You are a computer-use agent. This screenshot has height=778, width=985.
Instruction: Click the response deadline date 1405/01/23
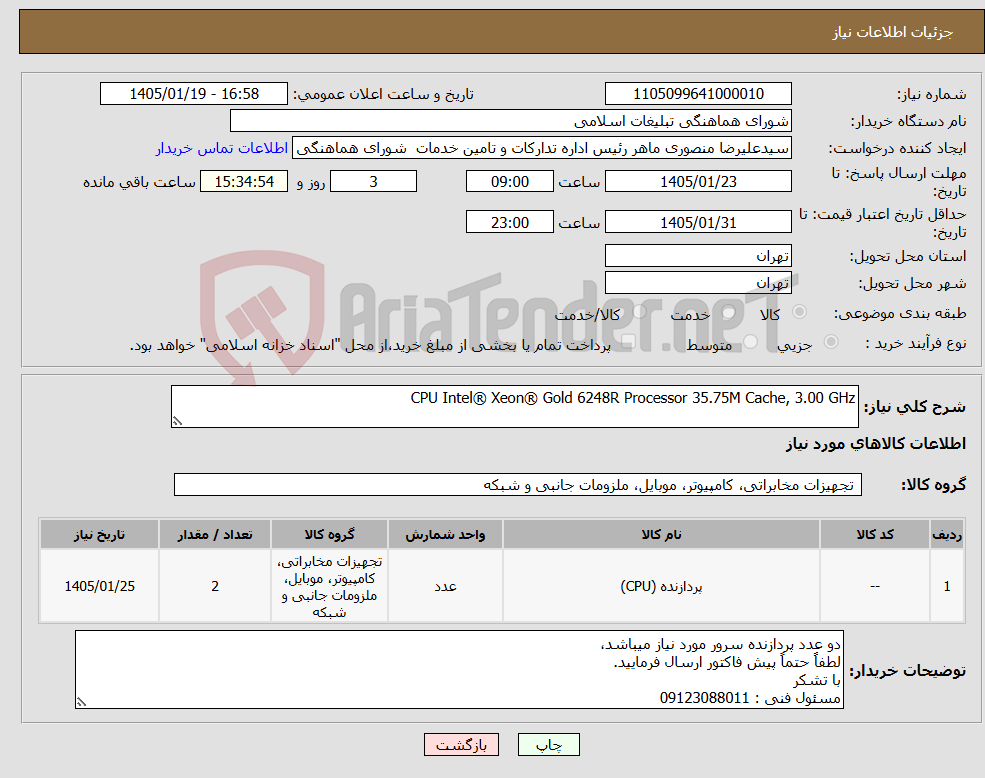pos(698,182)
